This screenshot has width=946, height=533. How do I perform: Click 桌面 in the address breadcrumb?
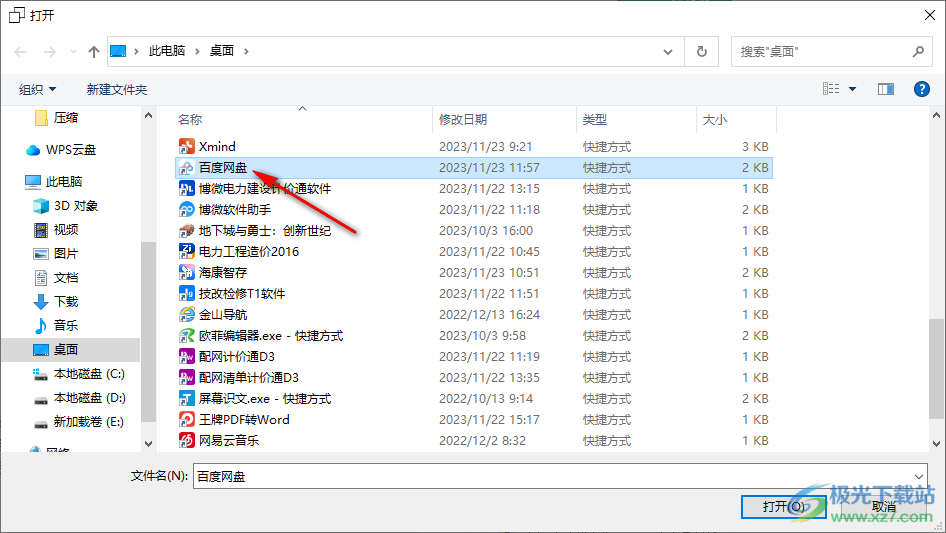click(221, 51)
